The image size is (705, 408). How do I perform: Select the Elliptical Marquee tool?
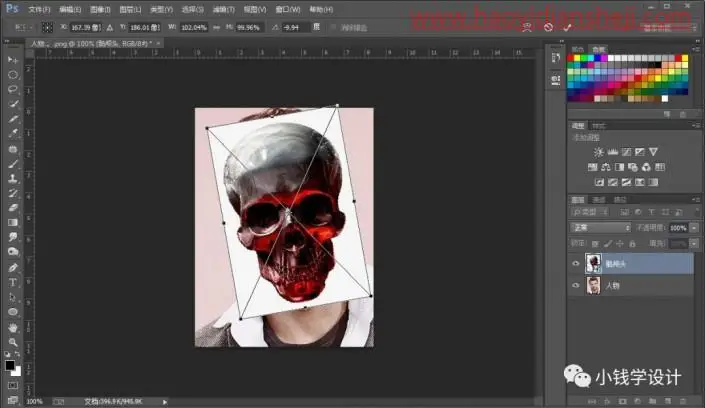pyautogui.click(x=13, y=75)
